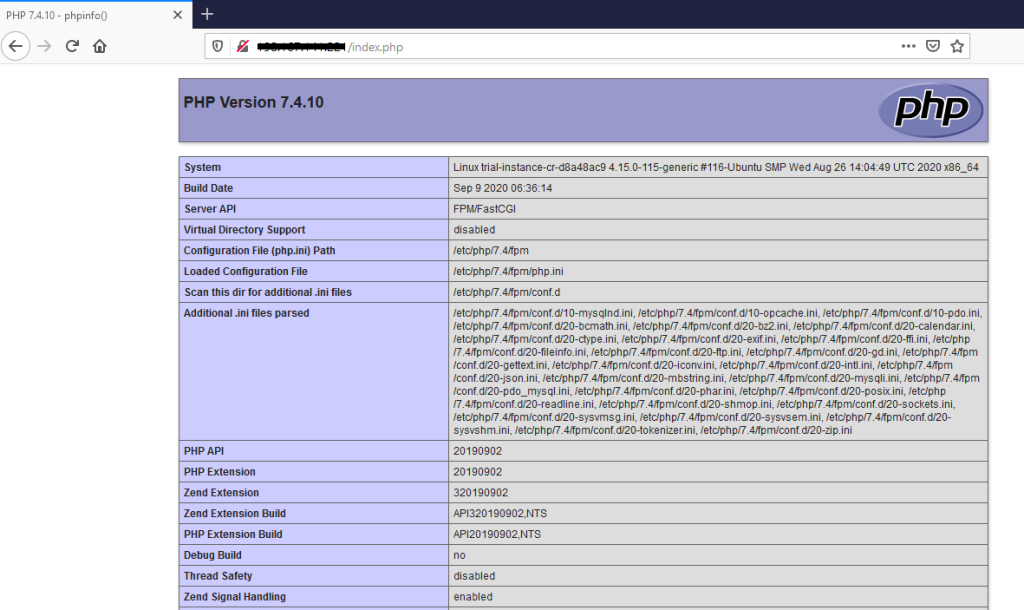Save the page to Pocket
1024x610 pixels.
point(933,46)
